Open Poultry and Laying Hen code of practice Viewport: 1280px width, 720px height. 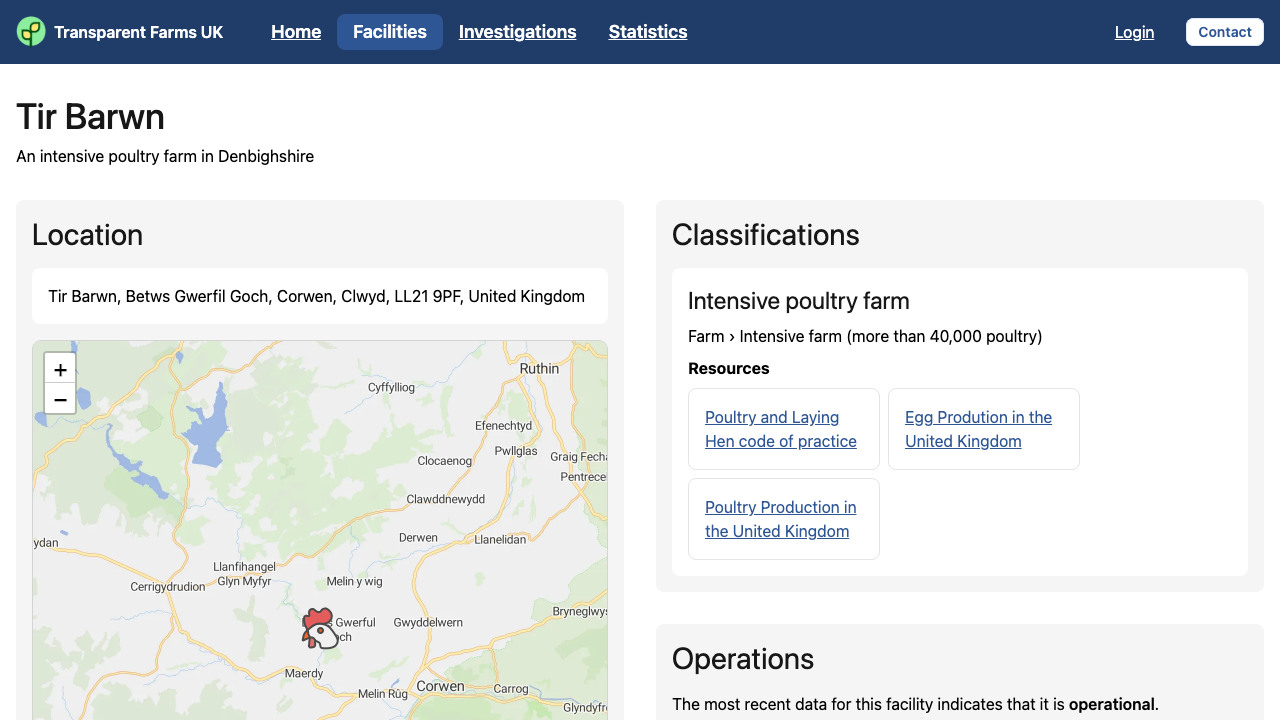click(780, 429)
